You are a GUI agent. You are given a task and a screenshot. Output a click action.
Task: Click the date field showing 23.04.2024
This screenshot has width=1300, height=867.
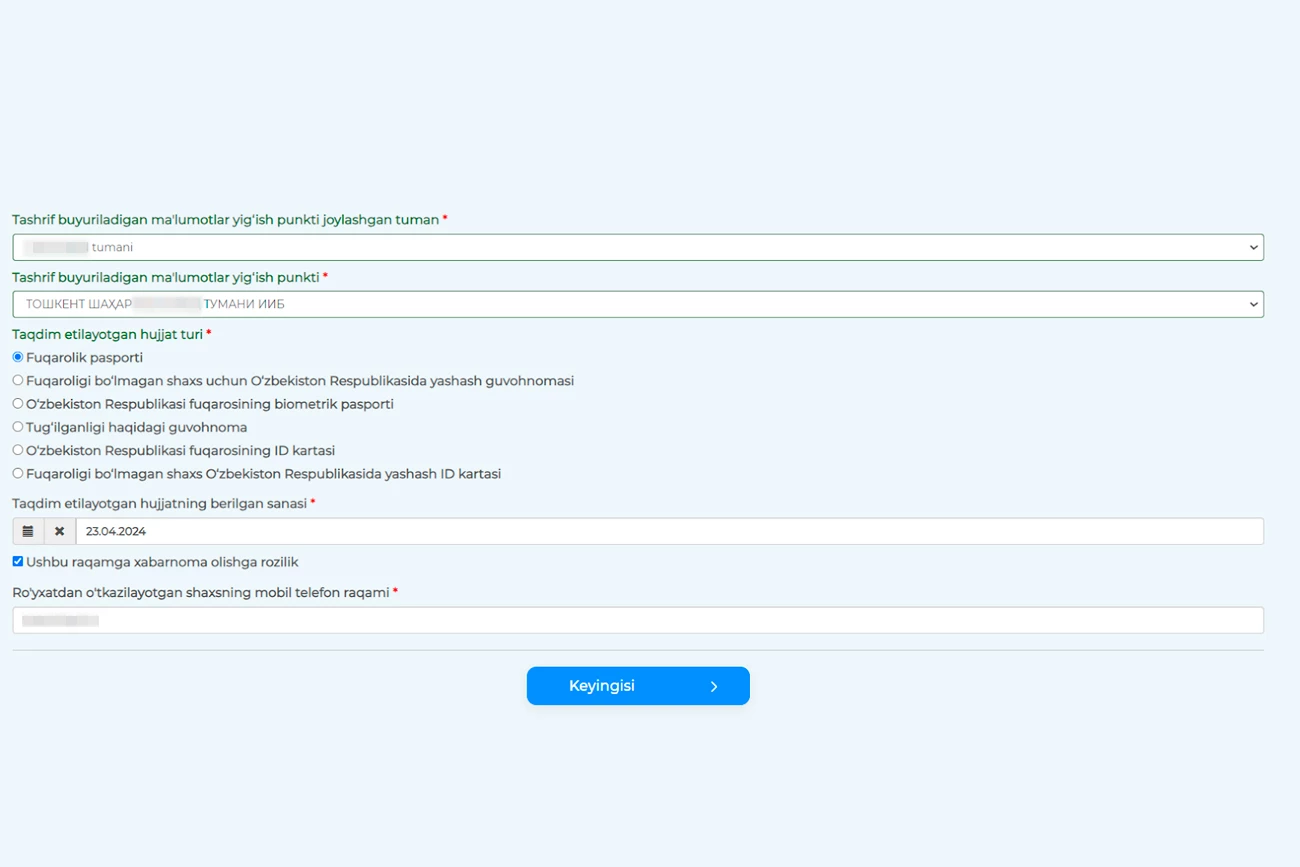[670, 531]
